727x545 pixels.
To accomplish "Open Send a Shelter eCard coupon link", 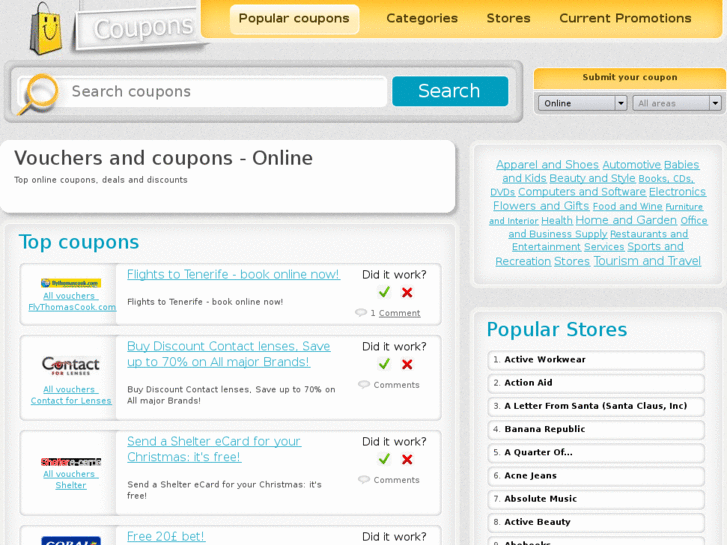I will [x=214, y=449].
